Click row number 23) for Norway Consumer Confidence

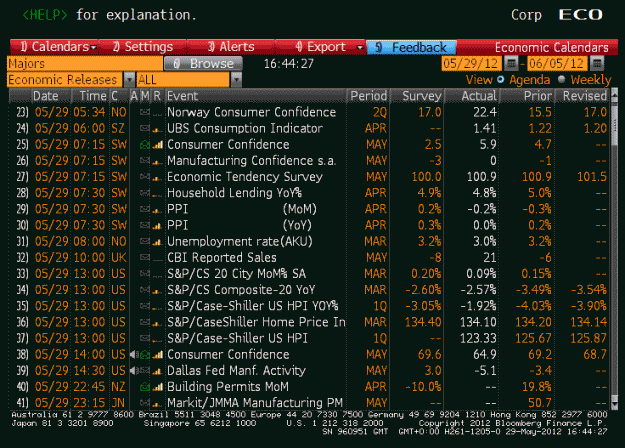click(22, 112)
